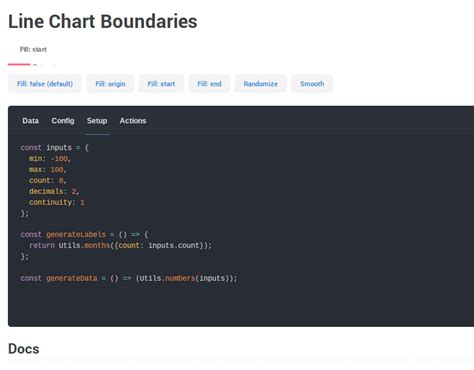474x370 pixels.
Task: Click the 'decimals: 2,' code line
Action: pyautogui.click(x=54, y=192)
